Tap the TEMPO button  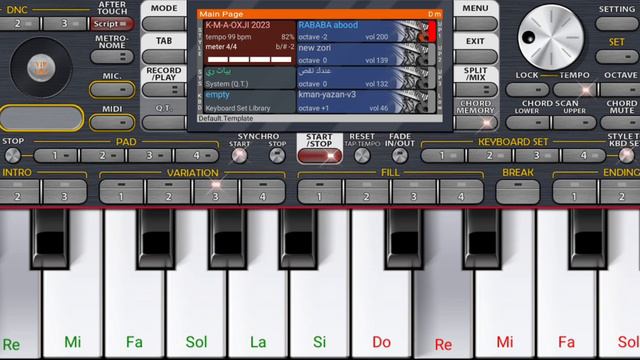(x=575, y=89)
